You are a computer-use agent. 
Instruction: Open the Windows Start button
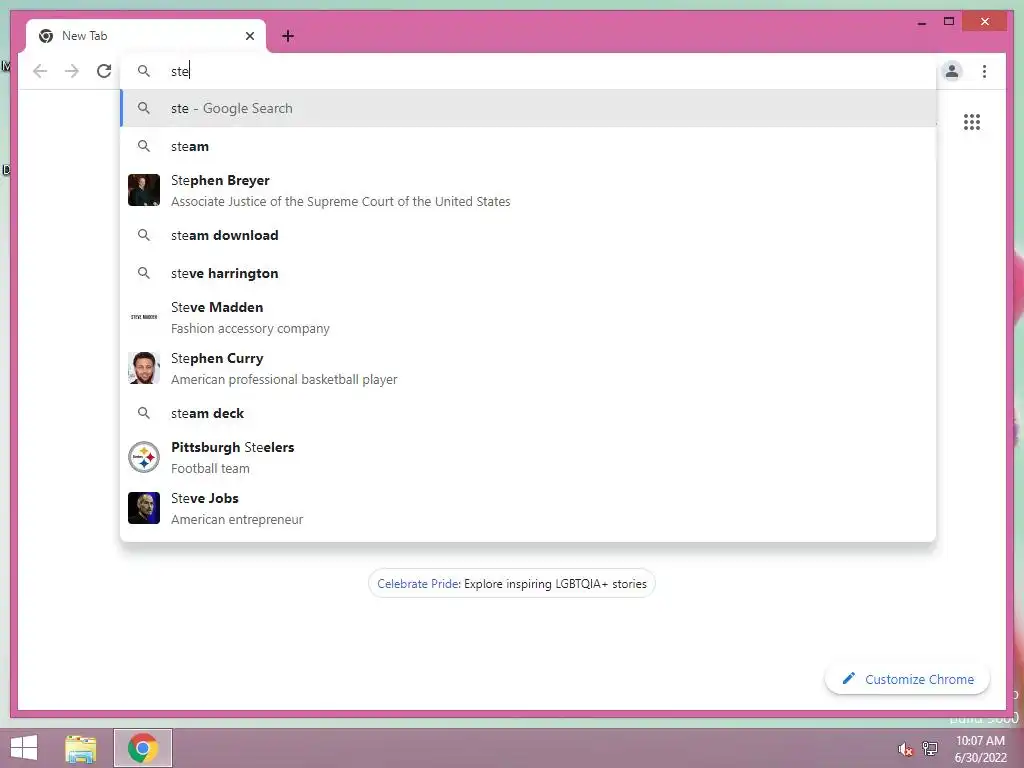point(24,748)
